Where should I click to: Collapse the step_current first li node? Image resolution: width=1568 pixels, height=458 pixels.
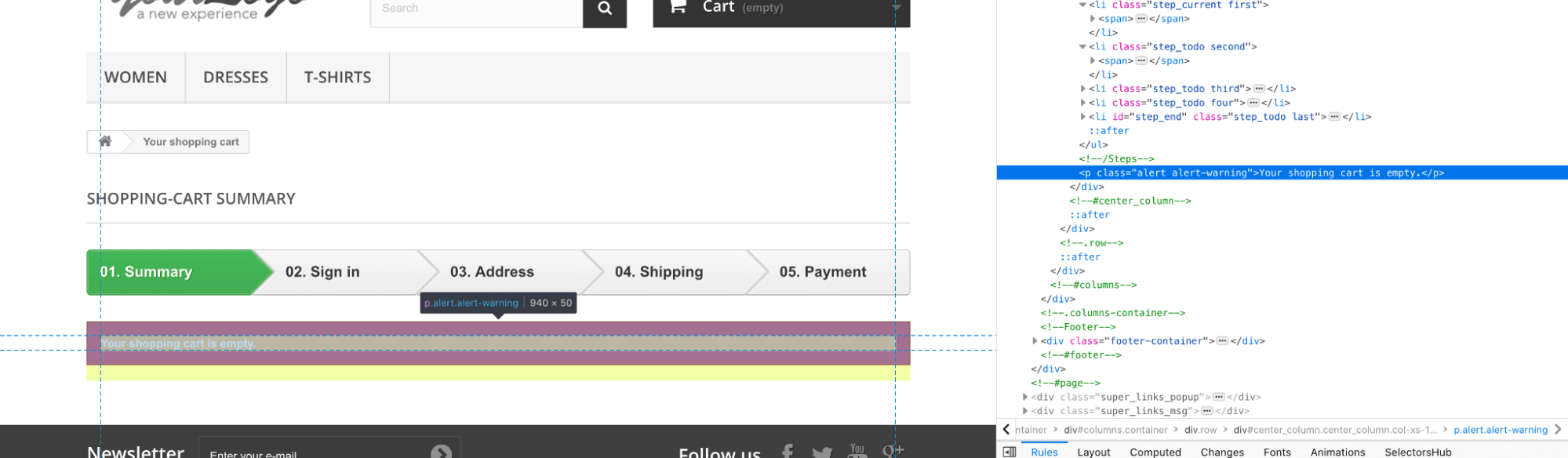pos(1083,5)
